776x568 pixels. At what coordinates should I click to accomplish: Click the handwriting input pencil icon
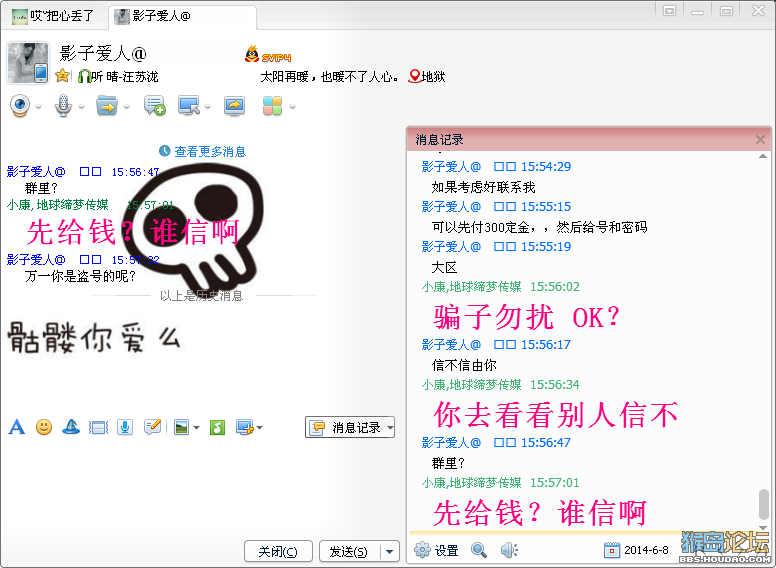pyautogui.click(x=152, y=426)
